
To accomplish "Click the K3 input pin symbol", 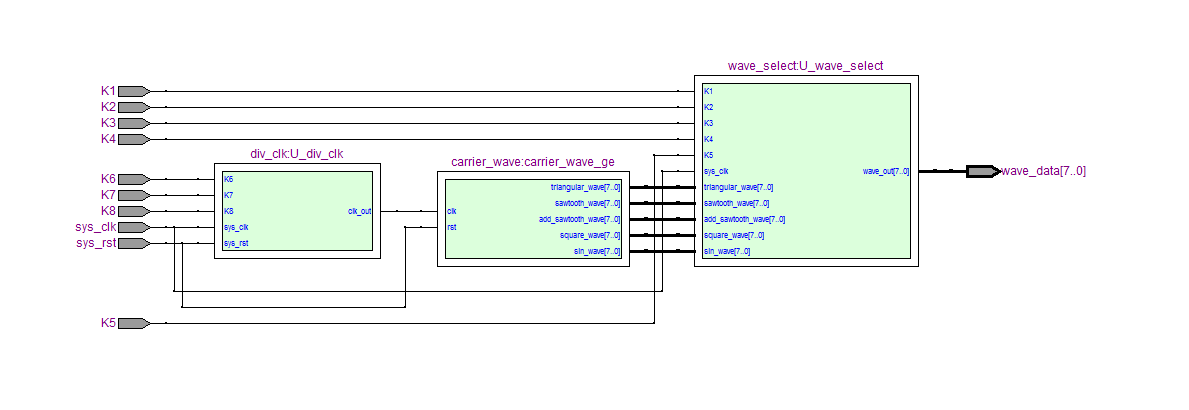I will [133, 123].
